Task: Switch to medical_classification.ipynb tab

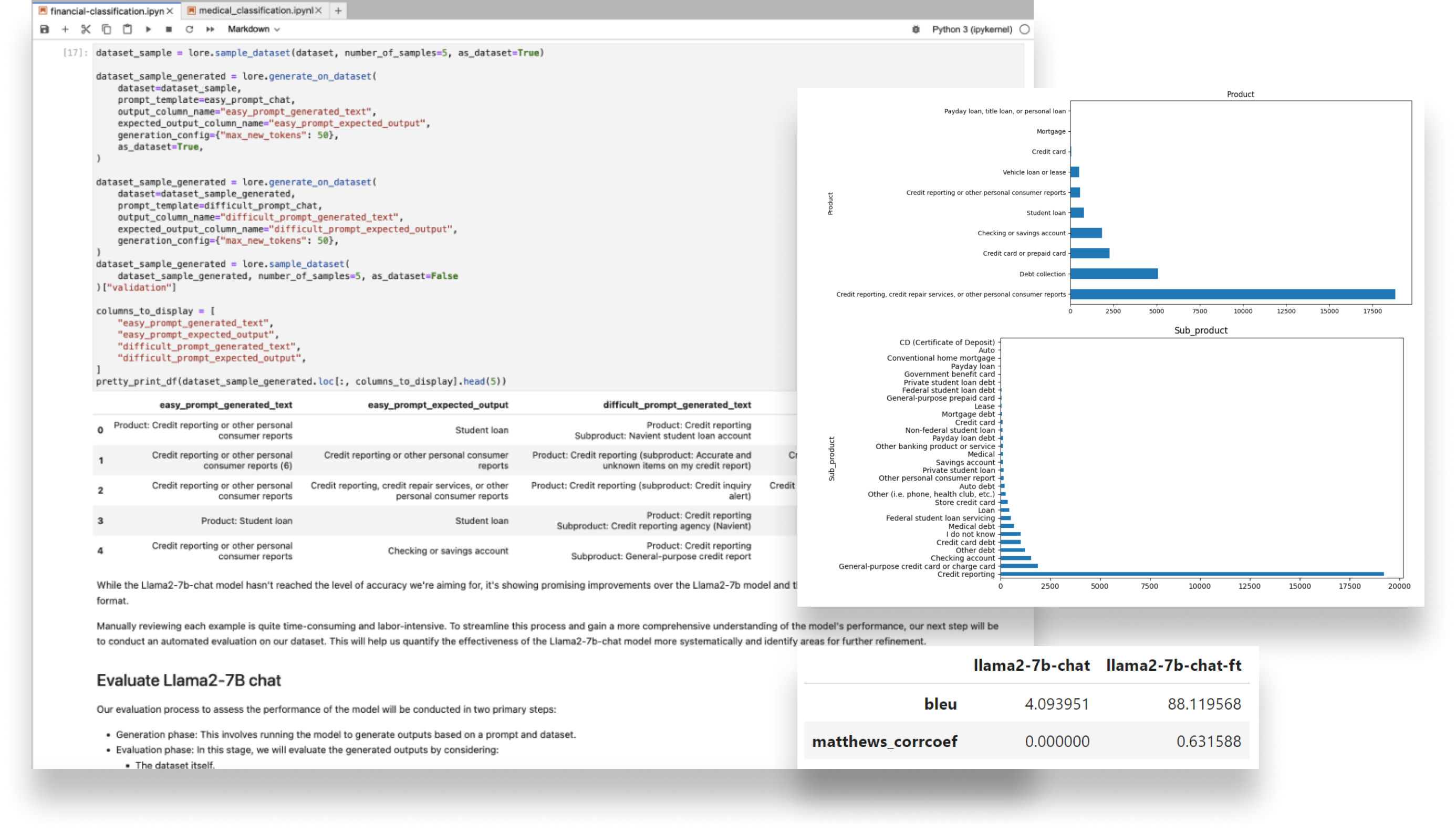Action: [x=255, y=11]
